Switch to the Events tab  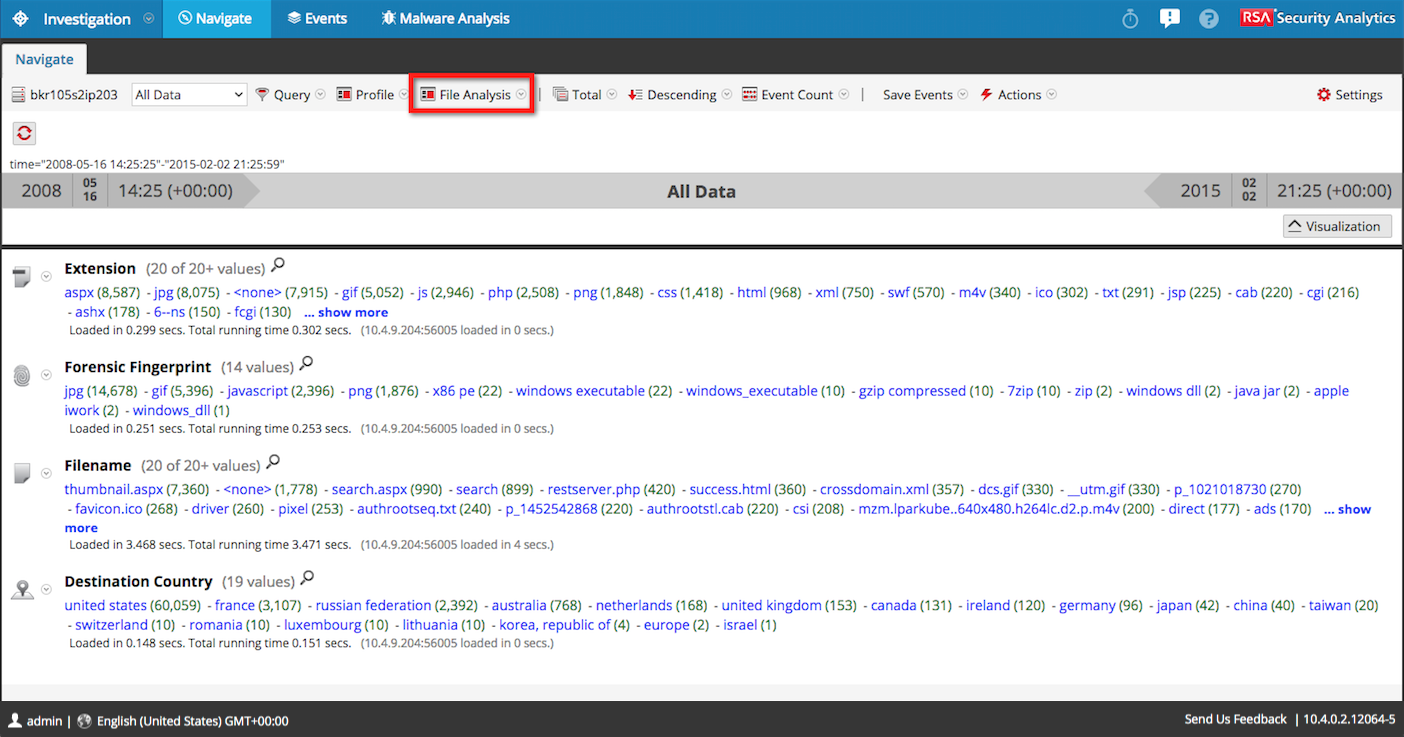coord(317,18)
